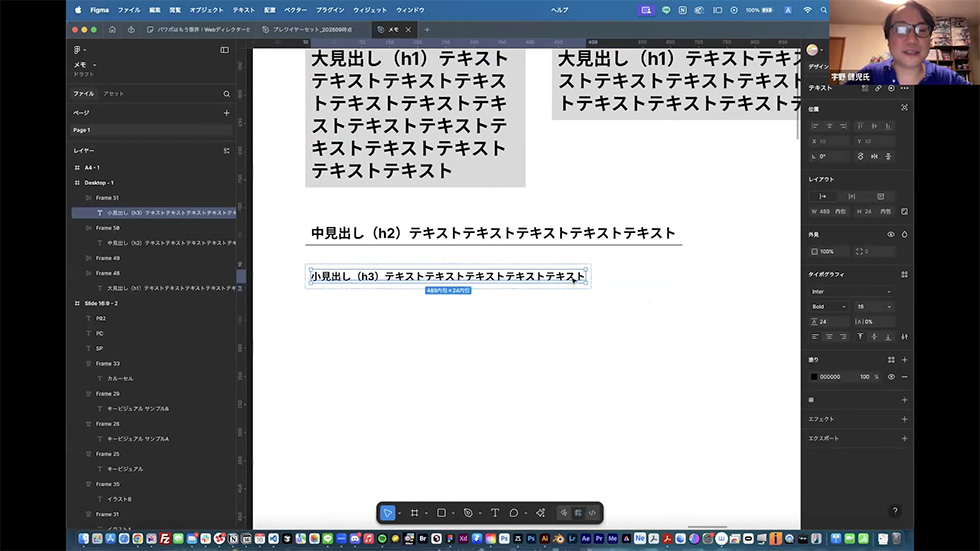Add a new page with plus icon
980x551 pixels.
(x=227, y=113)
